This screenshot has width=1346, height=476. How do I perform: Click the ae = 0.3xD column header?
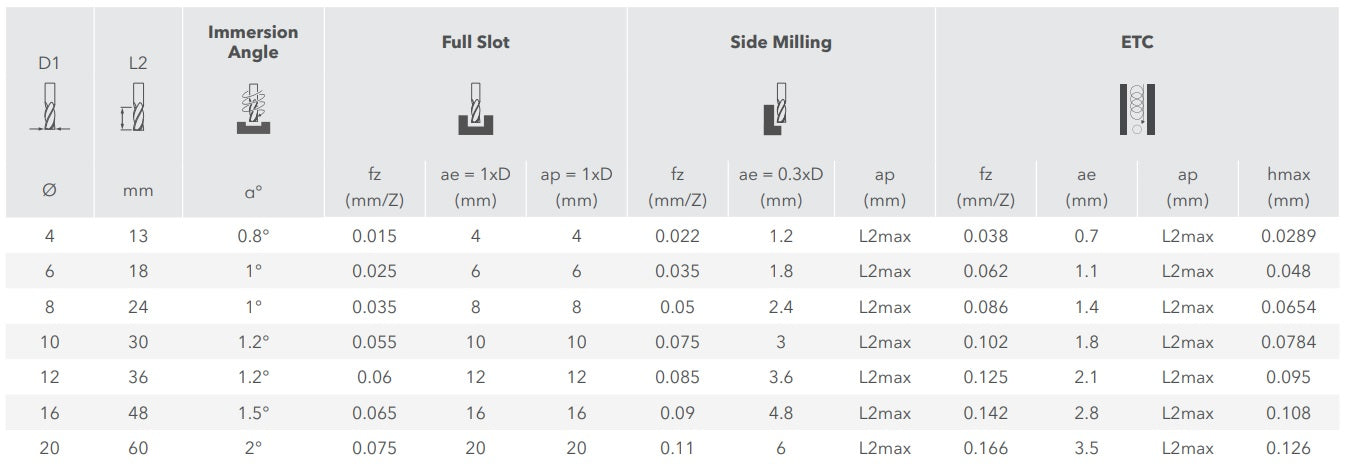pyautogui.click(x=780, y=187)
